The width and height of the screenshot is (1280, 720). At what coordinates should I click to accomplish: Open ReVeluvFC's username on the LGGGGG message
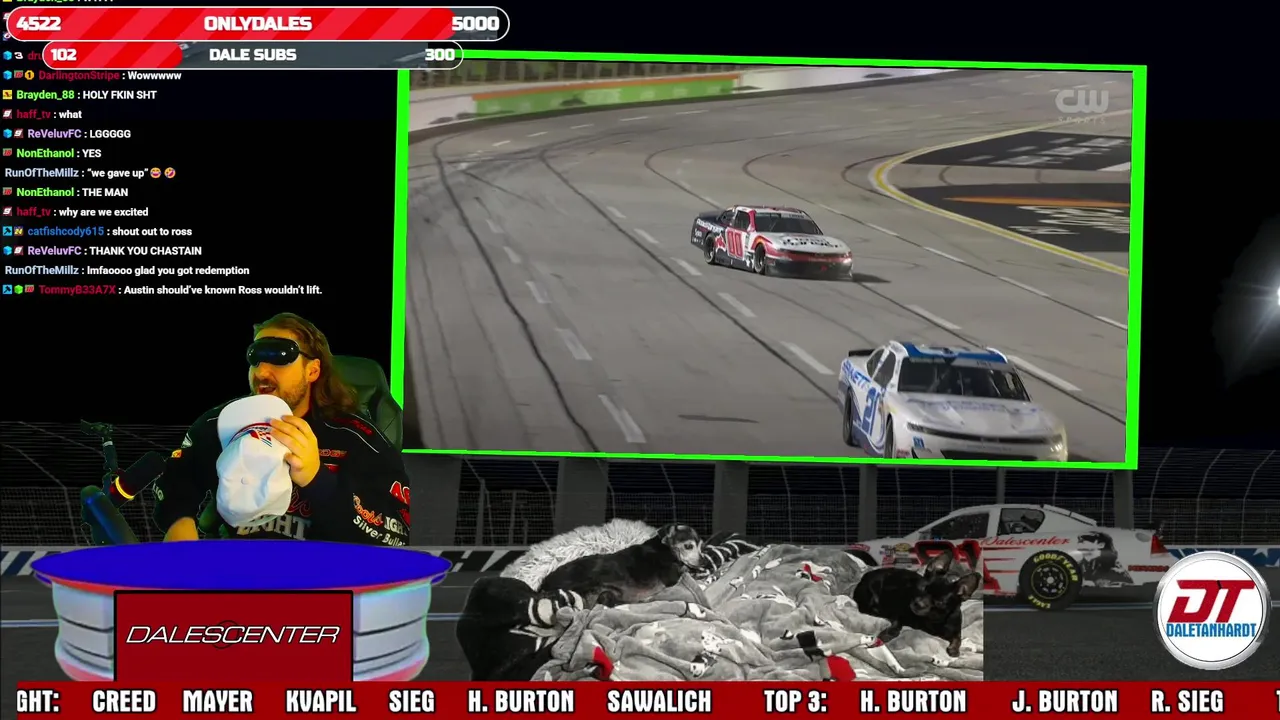(54, 134)
